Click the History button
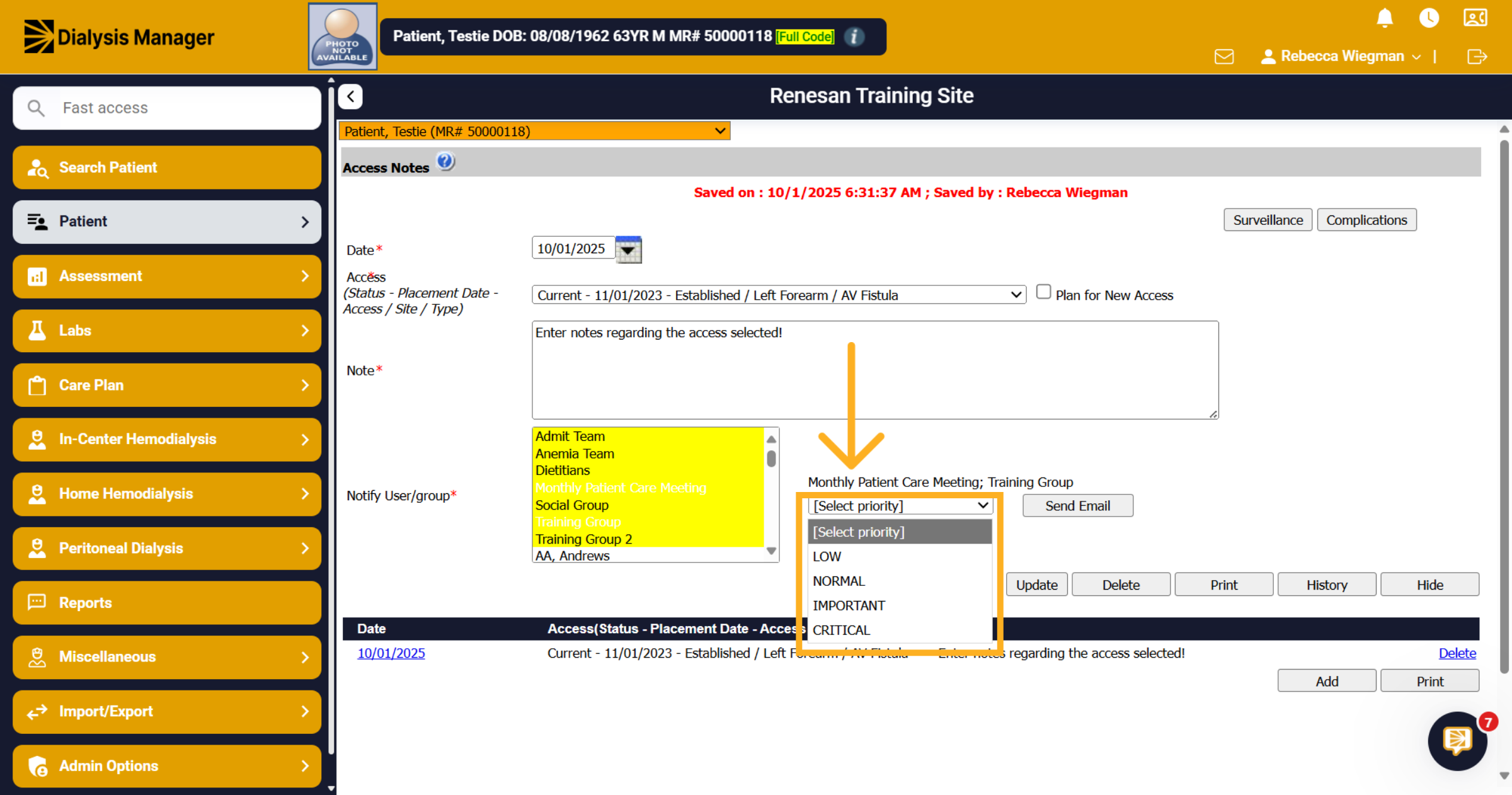 click(x=1326, y=585)
